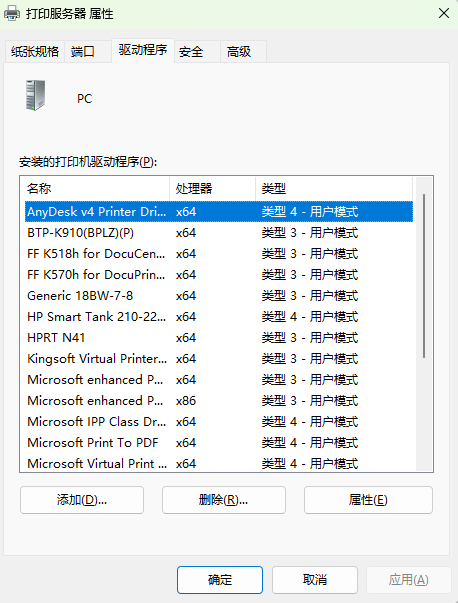Image resolution: width=458 pixels, height=603 pixels.
Task: Select the BTP-K910(BPLZ)(P) driver
Action: coord(219,233)
